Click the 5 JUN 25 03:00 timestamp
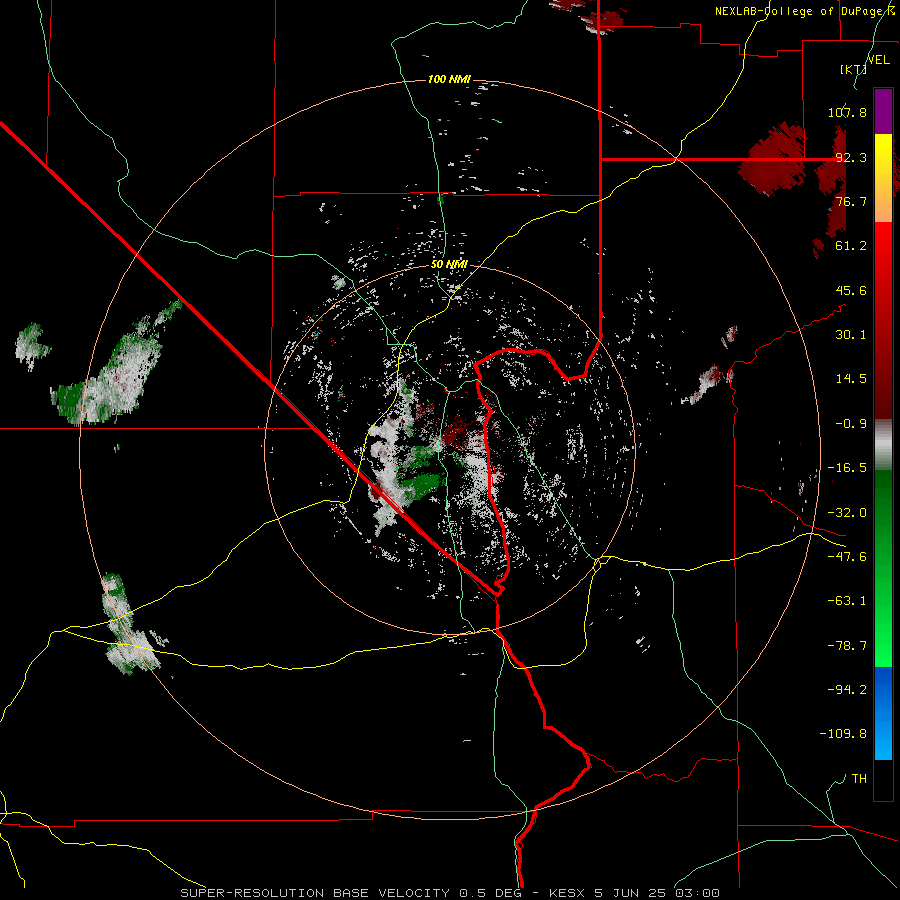Image resolution: width=900 pixels, height=900 pixels. 657,893
